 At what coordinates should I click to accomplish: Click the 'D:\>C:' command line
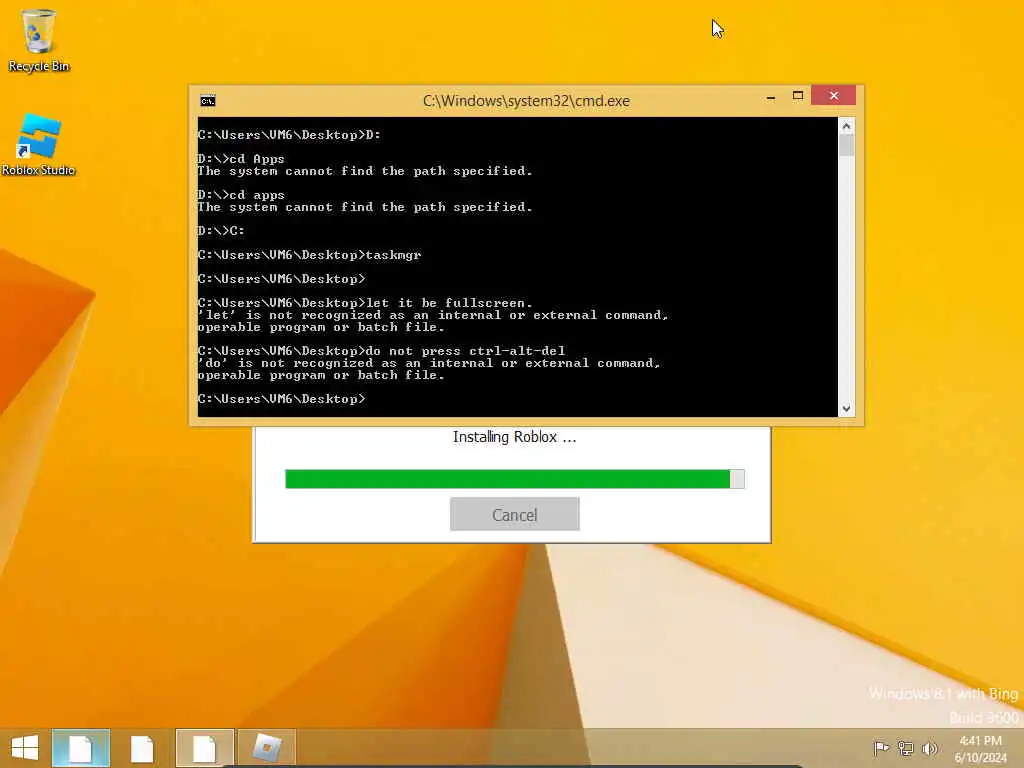[x=221, y=231]
